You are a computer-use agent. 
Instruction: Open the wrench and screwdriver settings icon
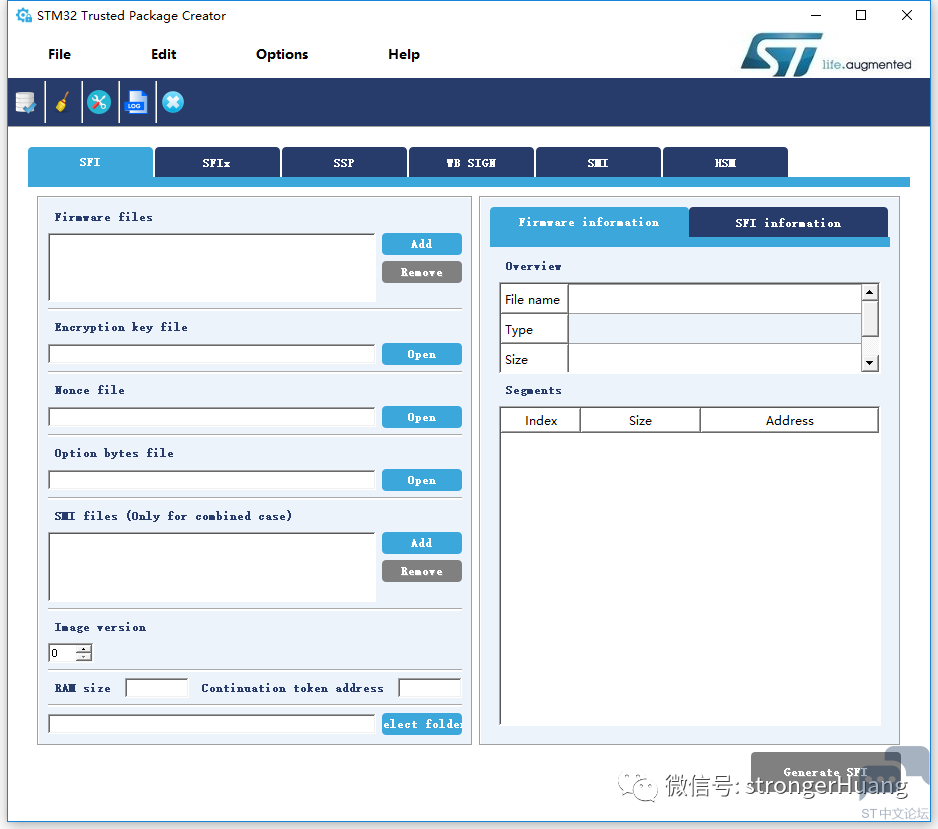98,102
